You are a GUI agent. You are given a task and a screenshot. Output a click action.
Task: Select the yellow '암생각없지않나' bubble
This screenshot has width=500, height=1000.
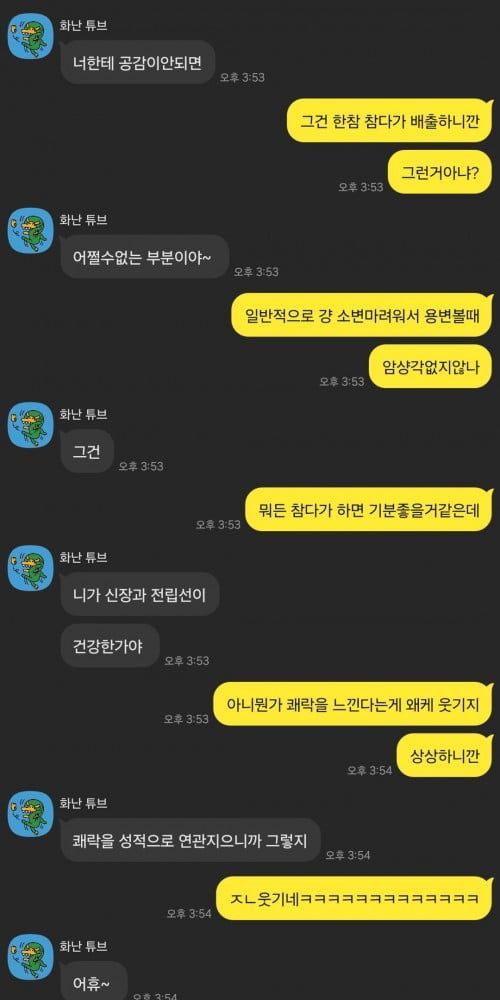coord(432,366)
